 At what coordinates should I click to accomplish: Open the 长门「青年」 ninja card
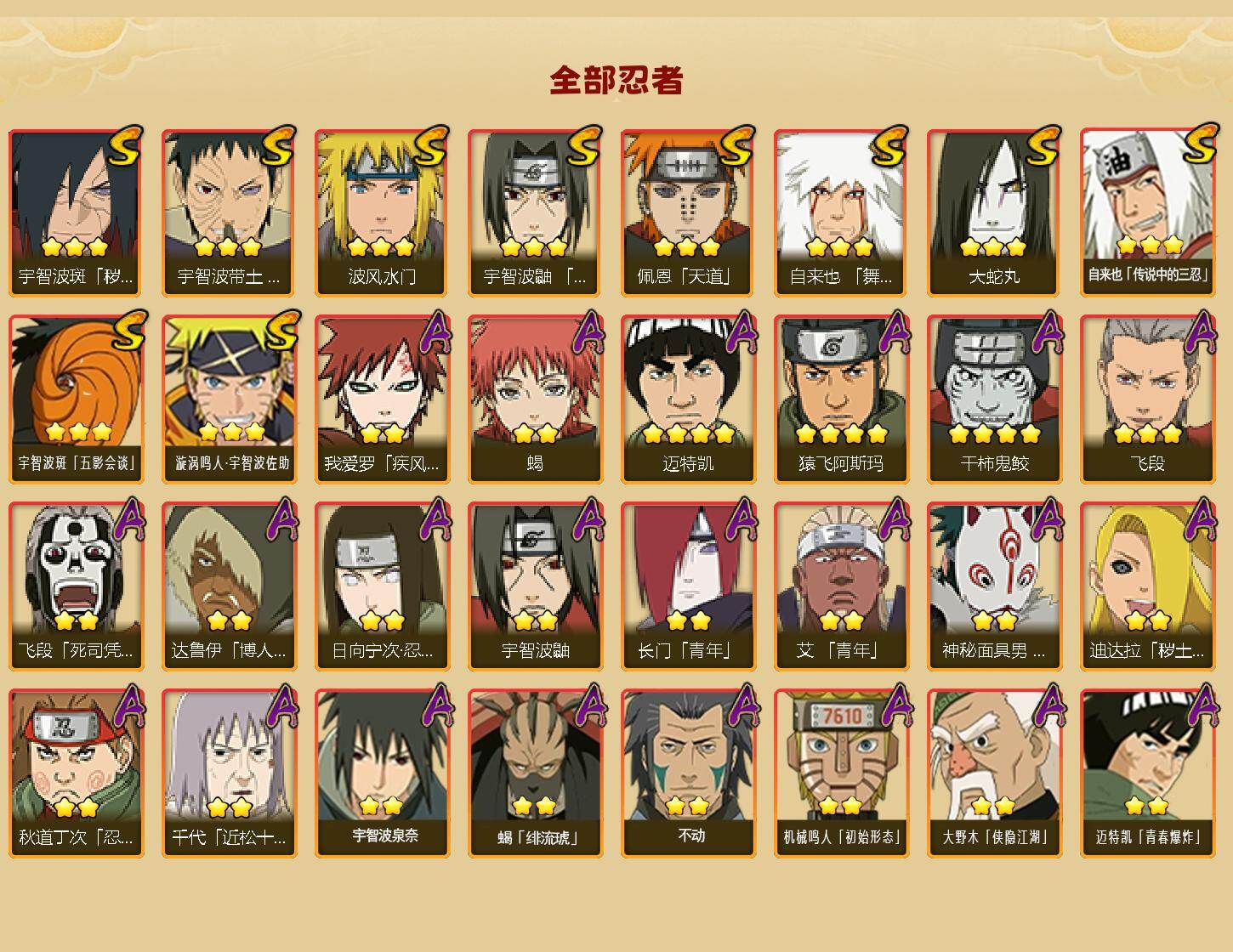coord(688,586)
